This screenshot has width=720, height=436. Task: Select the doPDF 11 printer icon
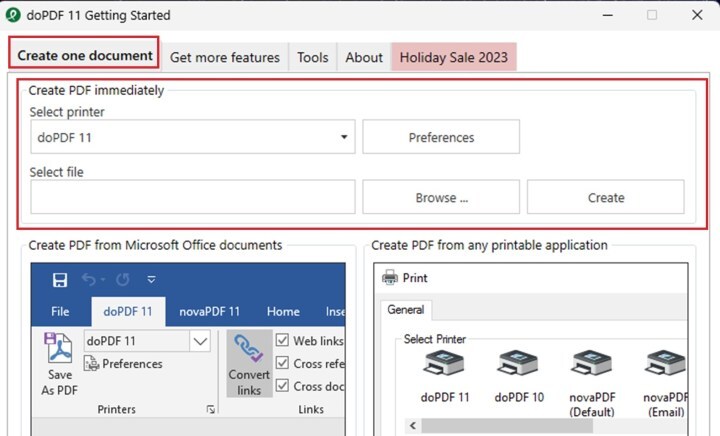click(x=444, y=363)
